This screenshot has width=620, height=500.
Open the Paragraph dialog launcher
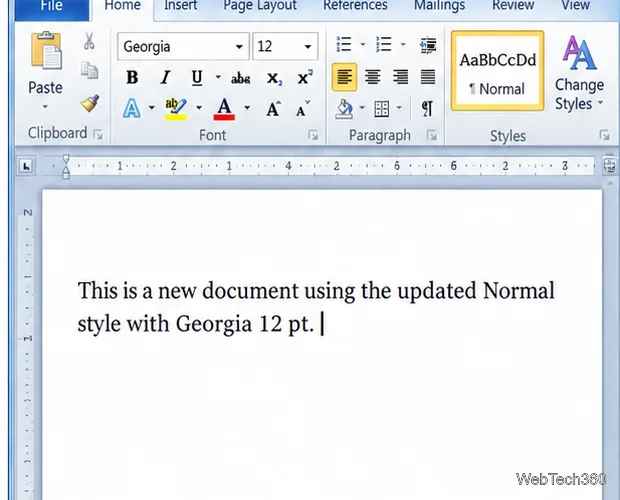point(431,135)
